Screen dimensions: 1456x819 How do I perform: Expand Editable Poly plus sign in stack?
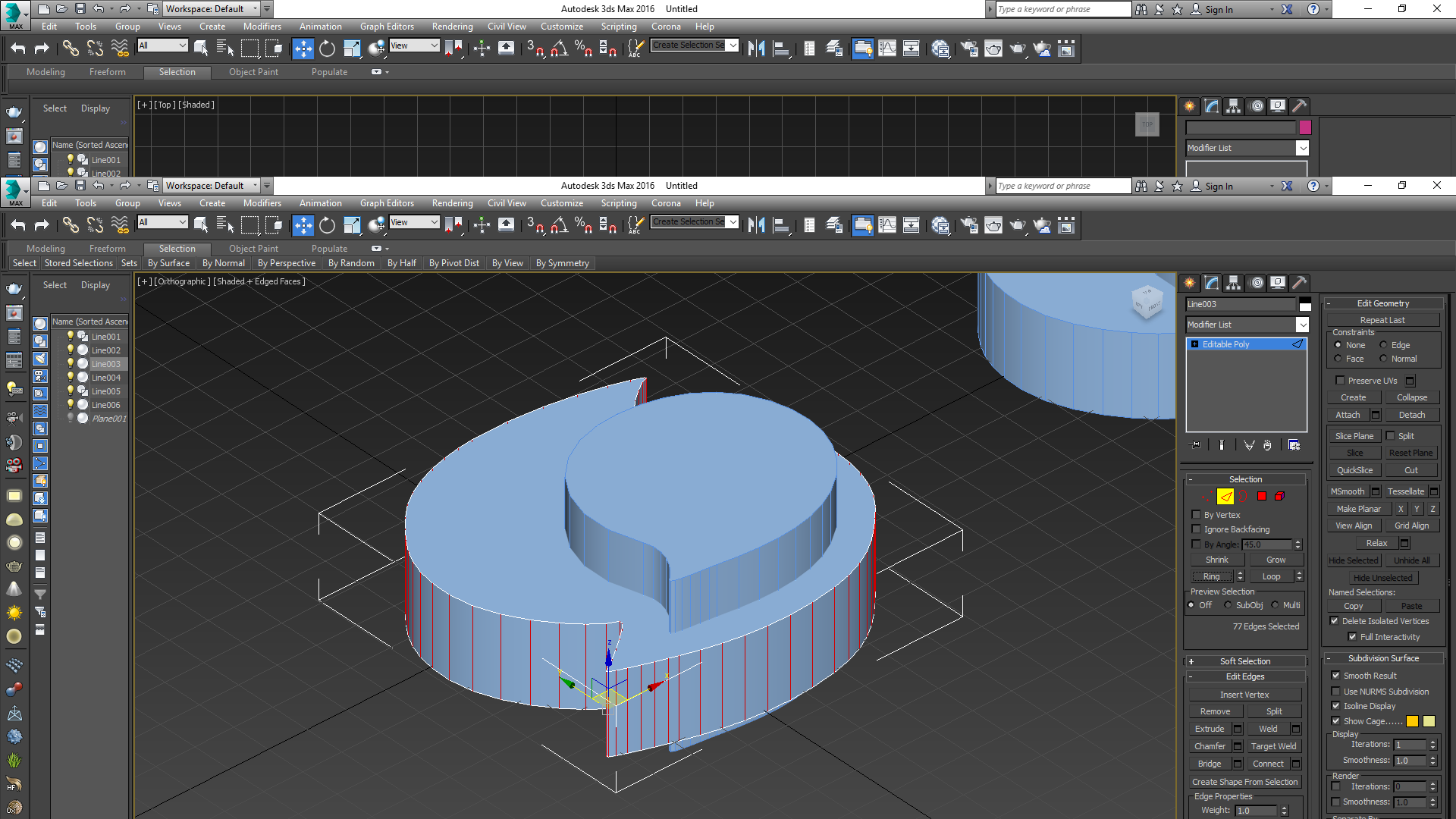point(1195,344)
